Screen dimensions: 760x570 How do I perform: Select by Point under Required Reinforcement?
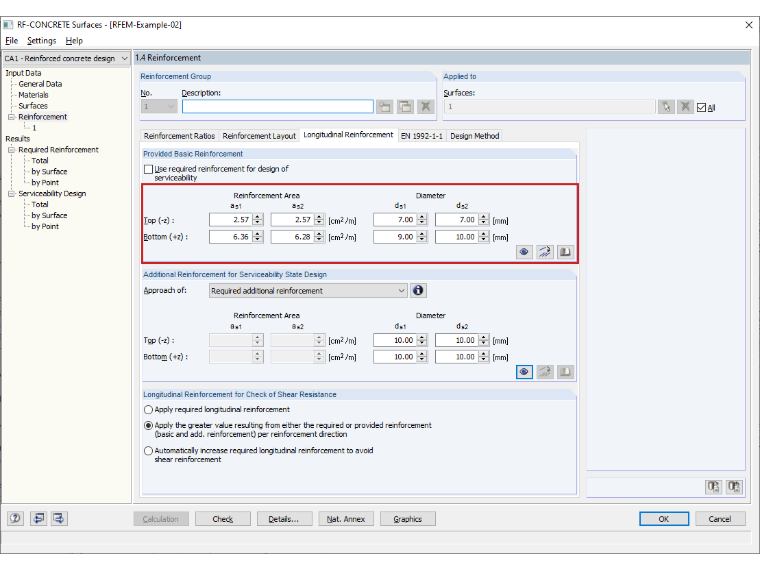(x=45, y=183)
